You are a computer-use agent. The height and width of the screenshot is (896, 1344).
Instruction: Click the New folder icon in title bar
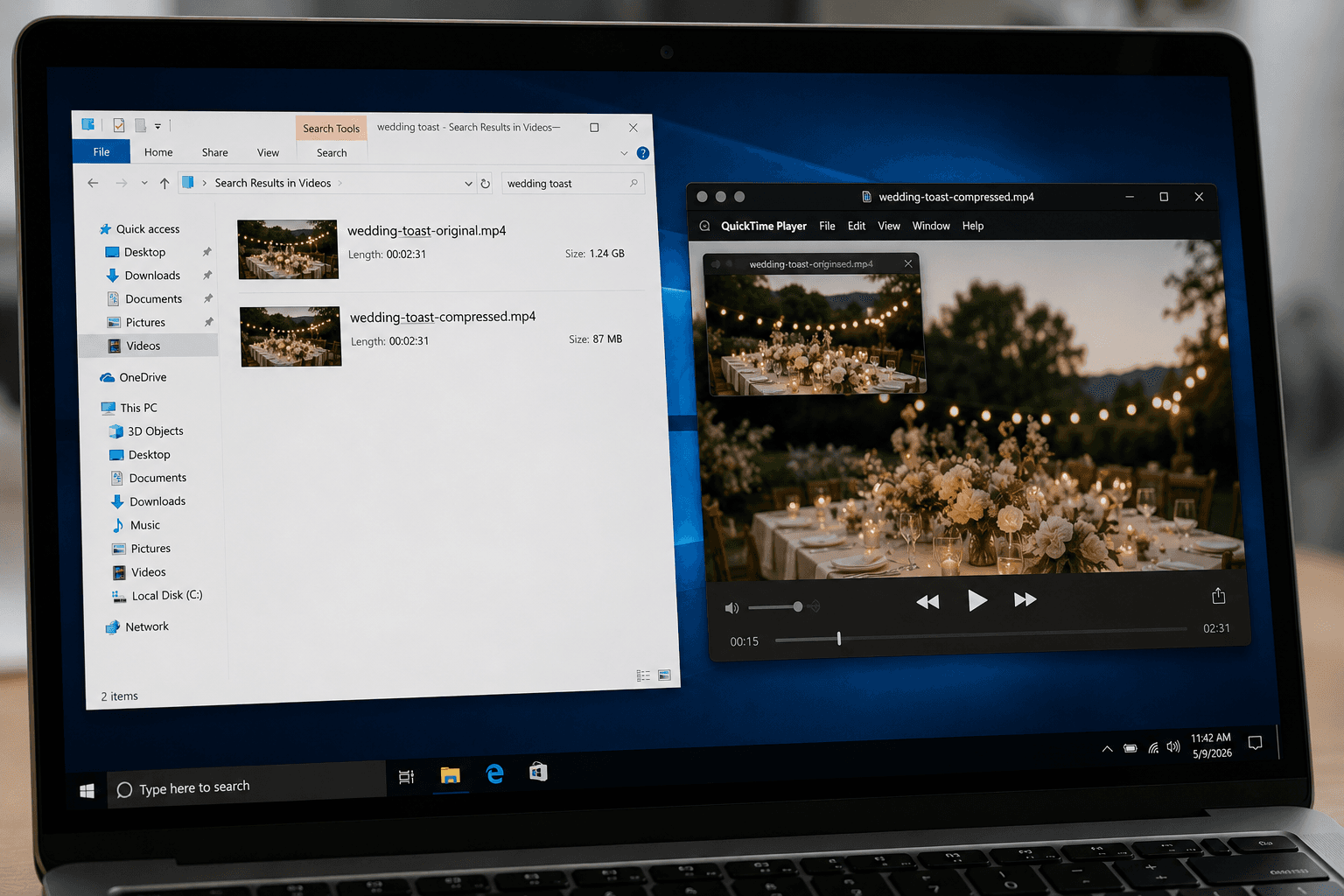pos(140,125)
